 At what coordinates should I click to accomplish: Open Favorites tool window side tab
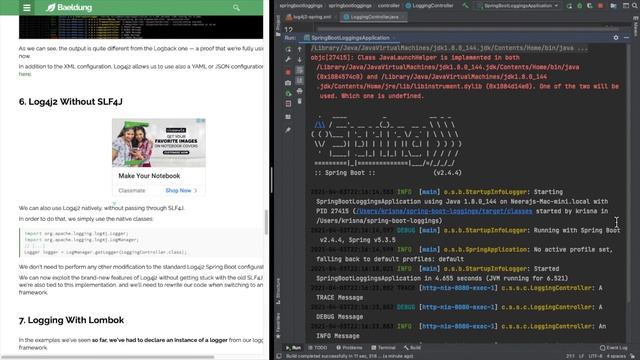tap(278, 326)
